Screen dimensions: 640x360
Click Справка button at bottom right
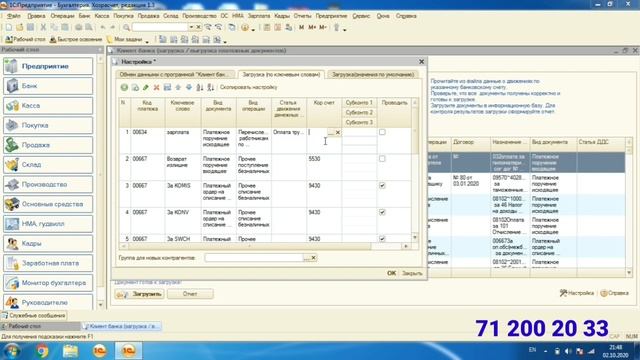tap(614, 293)
